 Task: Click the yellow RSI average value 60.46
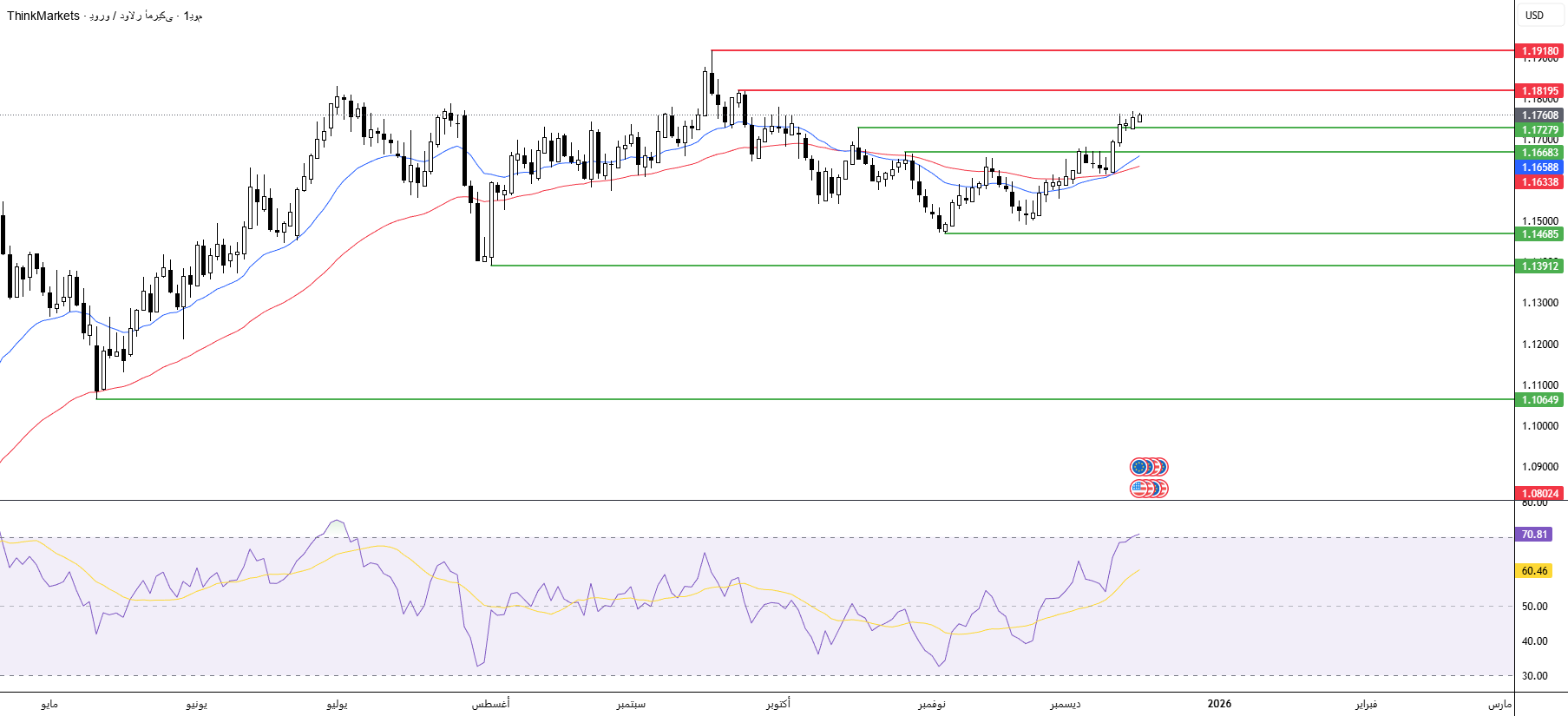[x=1533, y=571]
